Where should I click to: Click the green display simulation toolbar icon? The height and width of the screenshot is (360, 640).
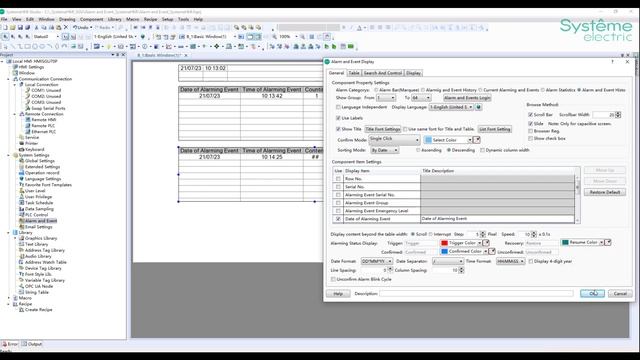tap(351, 47)
